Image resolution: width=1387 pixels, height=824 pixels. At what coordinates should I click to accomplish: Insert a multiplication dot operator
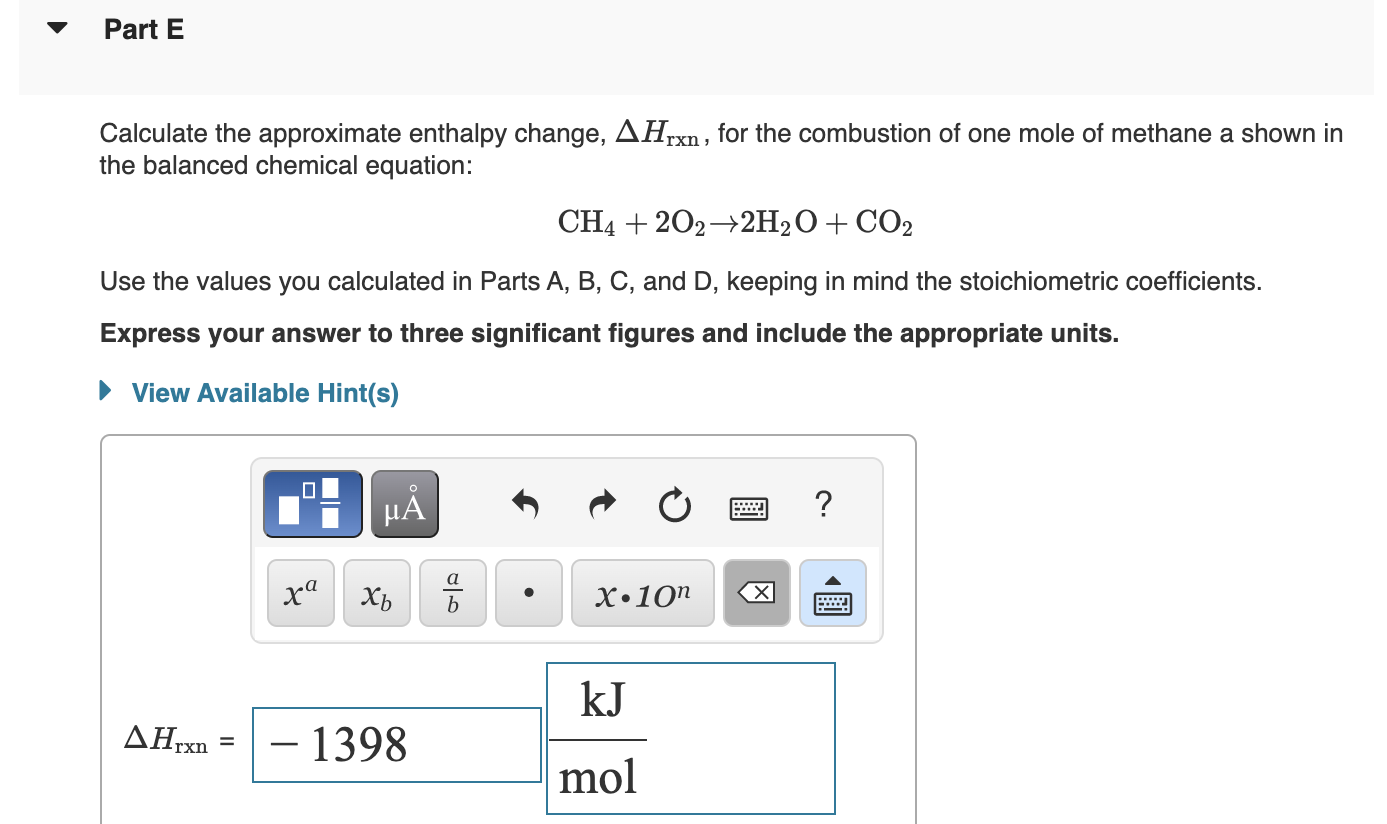tap(528, 593)
